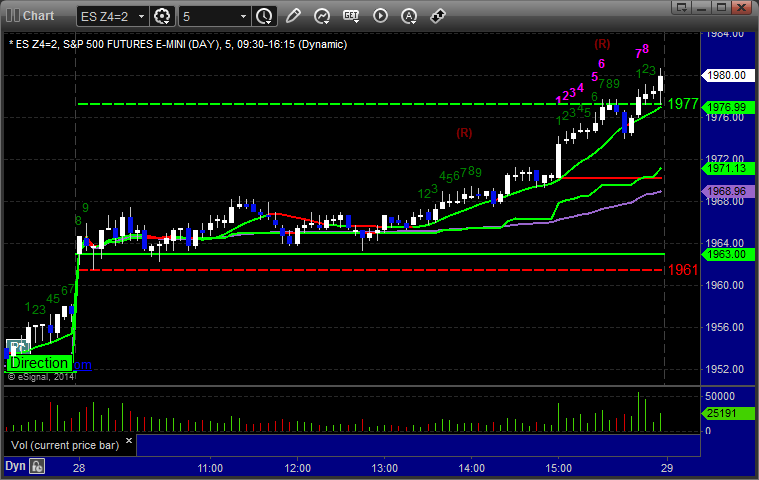Screen dimensions: 759x480
Task: Click the Dyn time scale label
Action: click(15, 466)
